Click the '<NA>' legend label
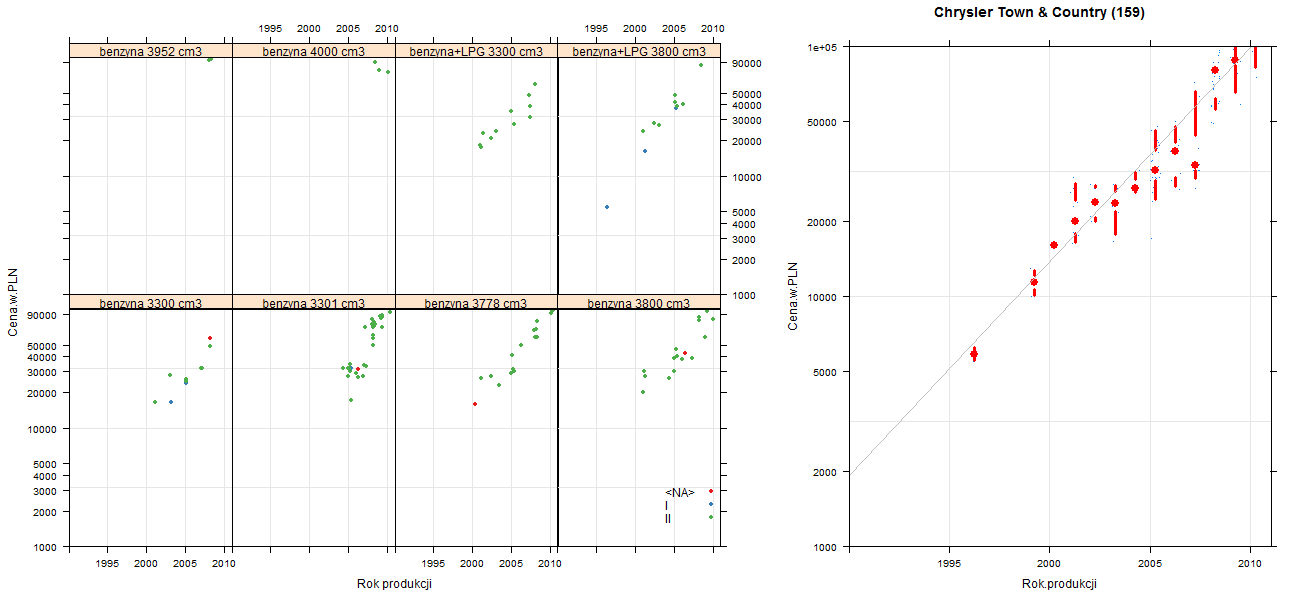This screenshot has width=1300, height=600. [x=680, y=493]
